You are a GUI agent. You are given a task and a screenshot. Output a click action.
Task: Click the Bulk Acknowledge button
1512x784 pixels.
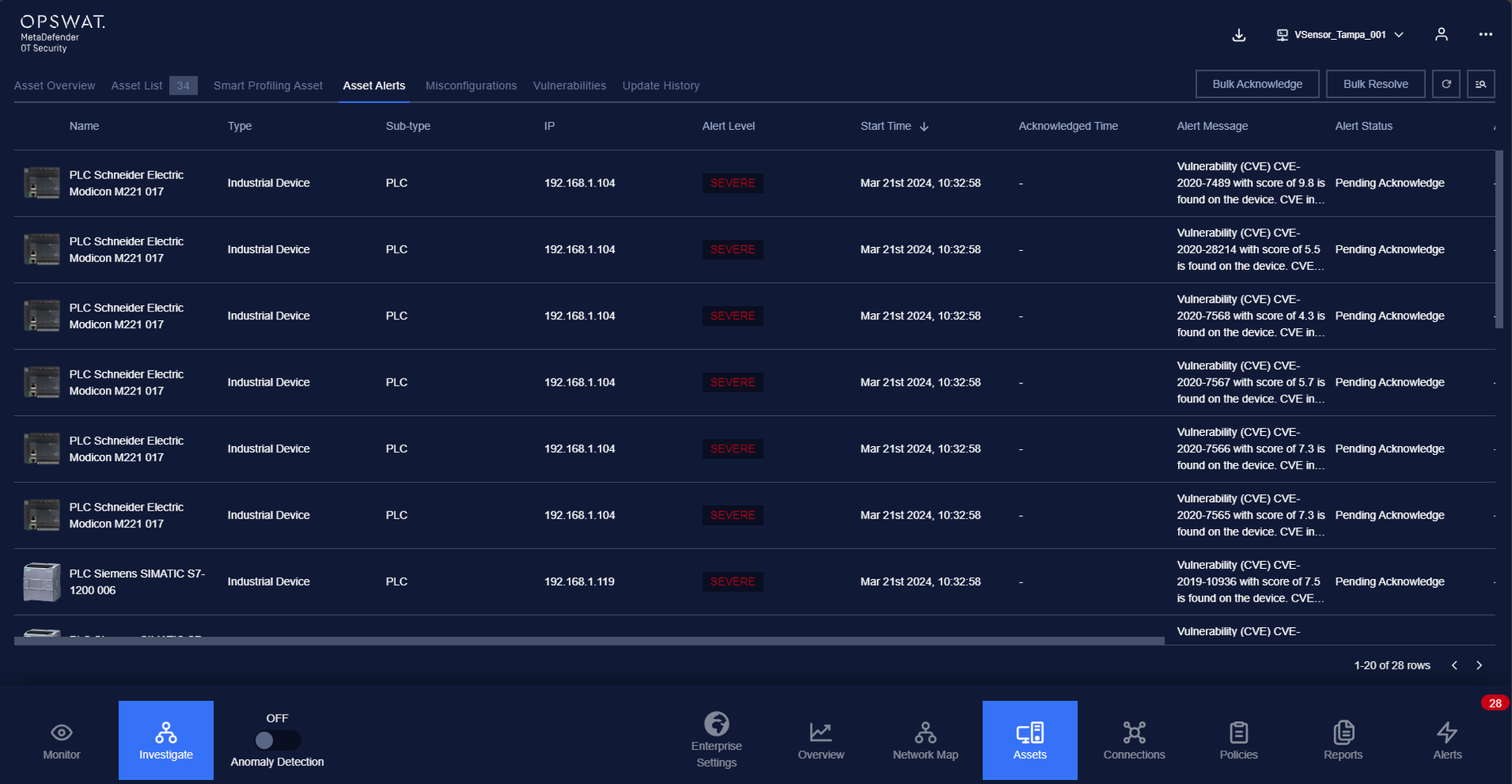tap(1257, 84)
